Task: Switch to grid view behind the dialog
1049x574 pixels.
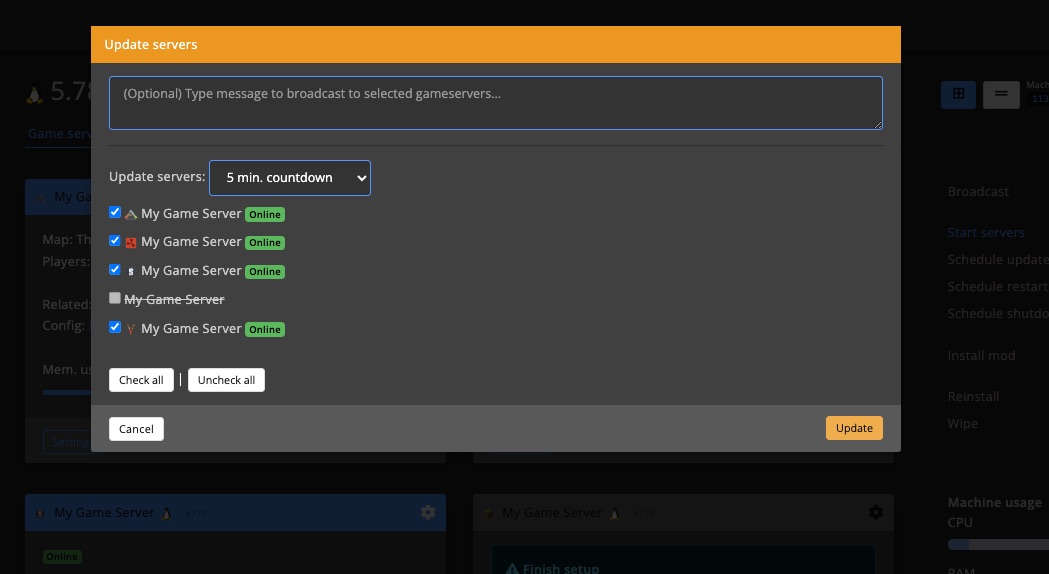Action: pos(958,94)
